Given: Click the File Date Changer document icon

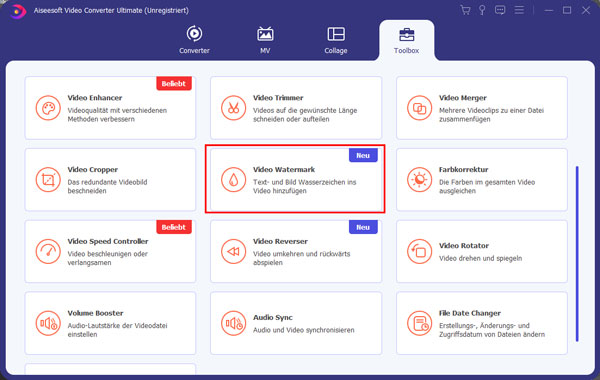Looking at the screenshot, I should pyautogui.click(x=419, y=323).
